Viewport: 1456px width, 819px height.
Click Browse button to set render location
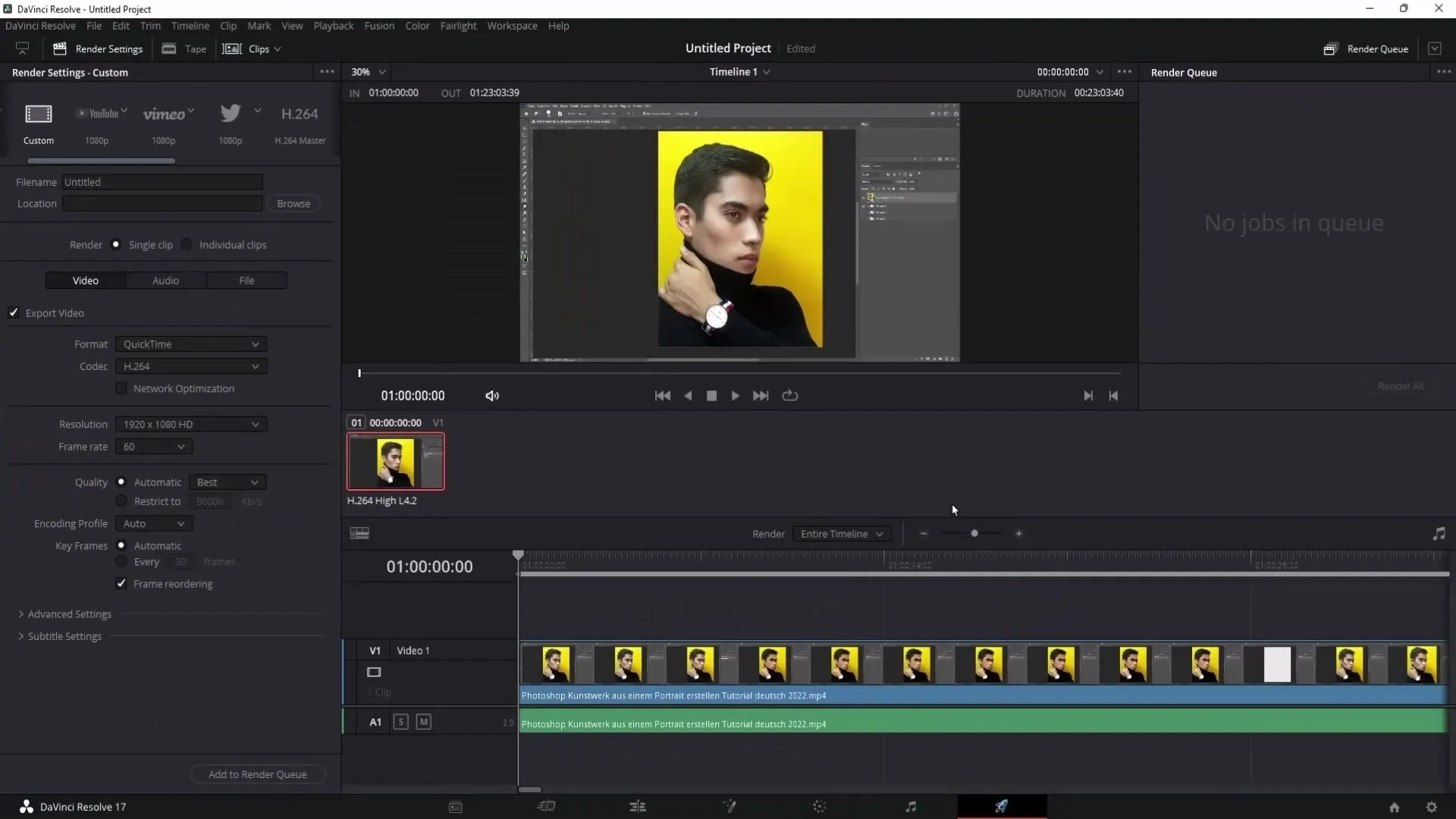[293, 203]
